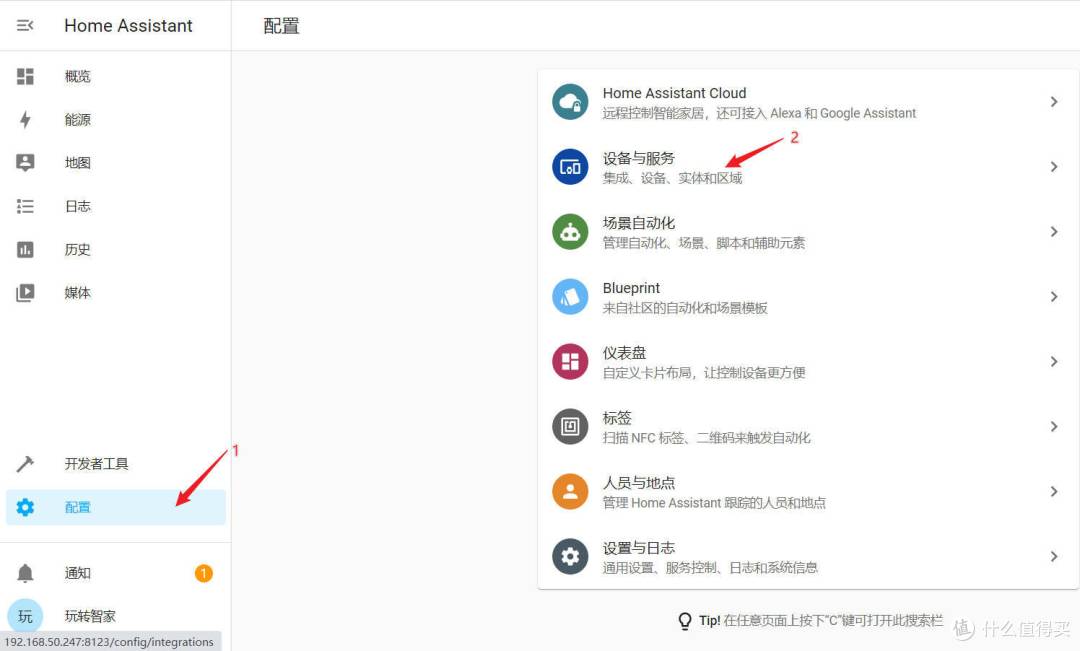Image resolution: width=1080 pixels, height=651 pixels.
Task: Select 历史 in the sidebar
Action: click(x=116, y=250)
